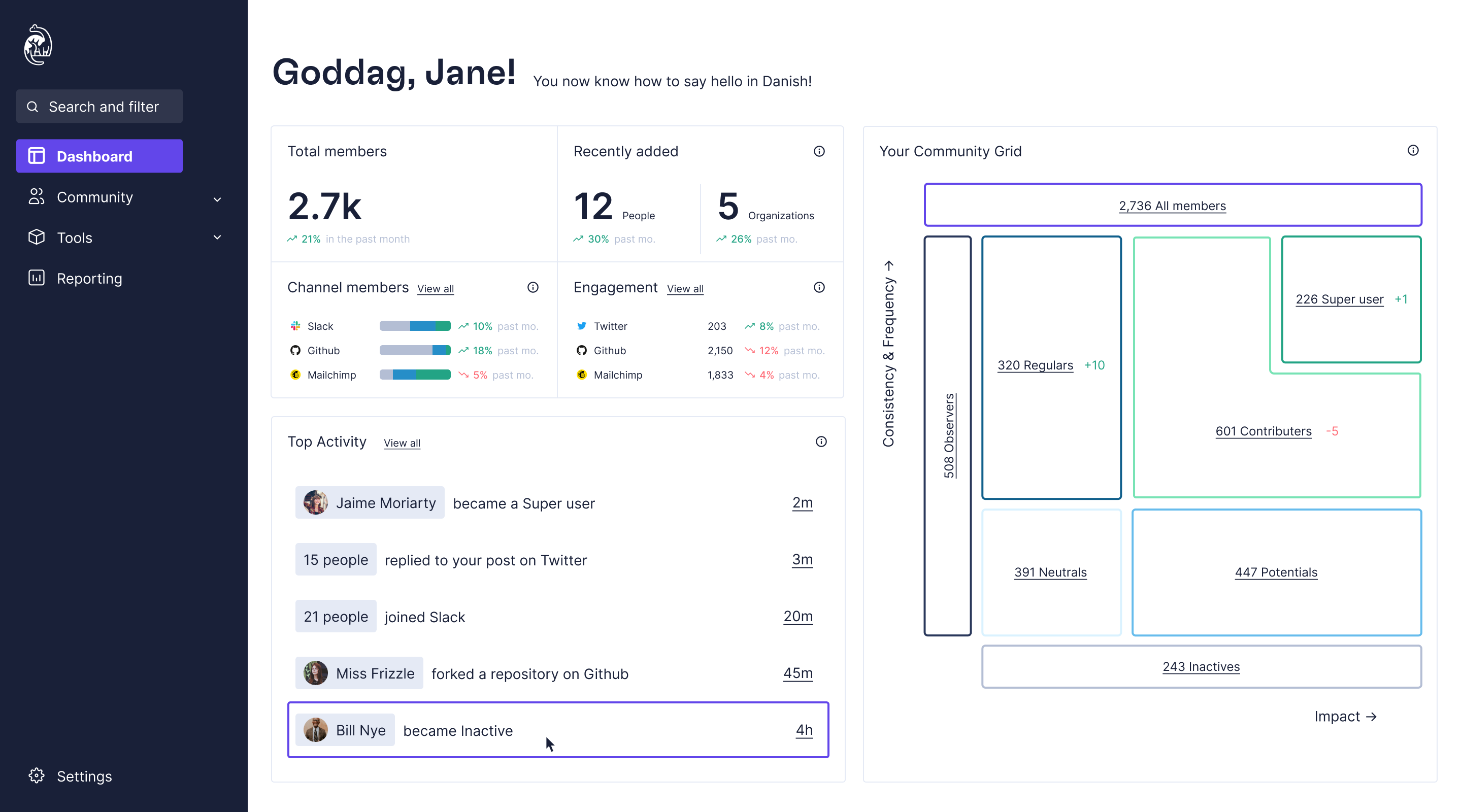
Task: Click the dinosaur logo in sidebar
Action: [38, 45]
